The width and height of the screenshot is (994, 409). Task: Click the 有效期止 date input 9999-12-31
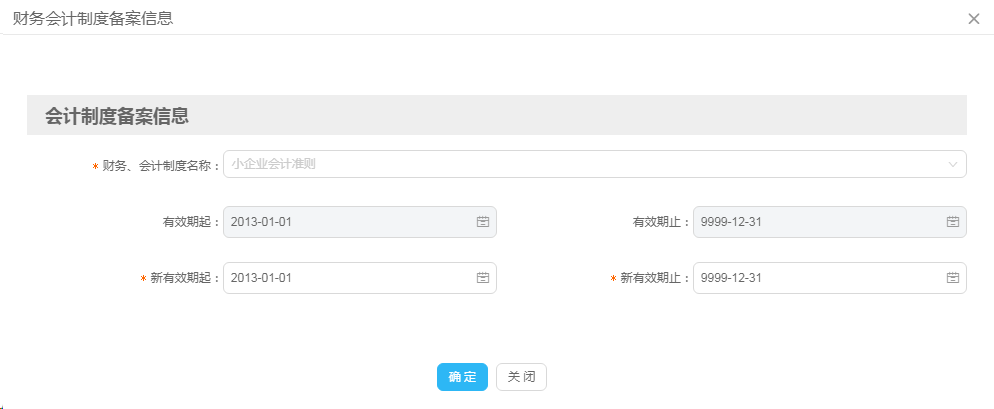(x=815, y=222)
